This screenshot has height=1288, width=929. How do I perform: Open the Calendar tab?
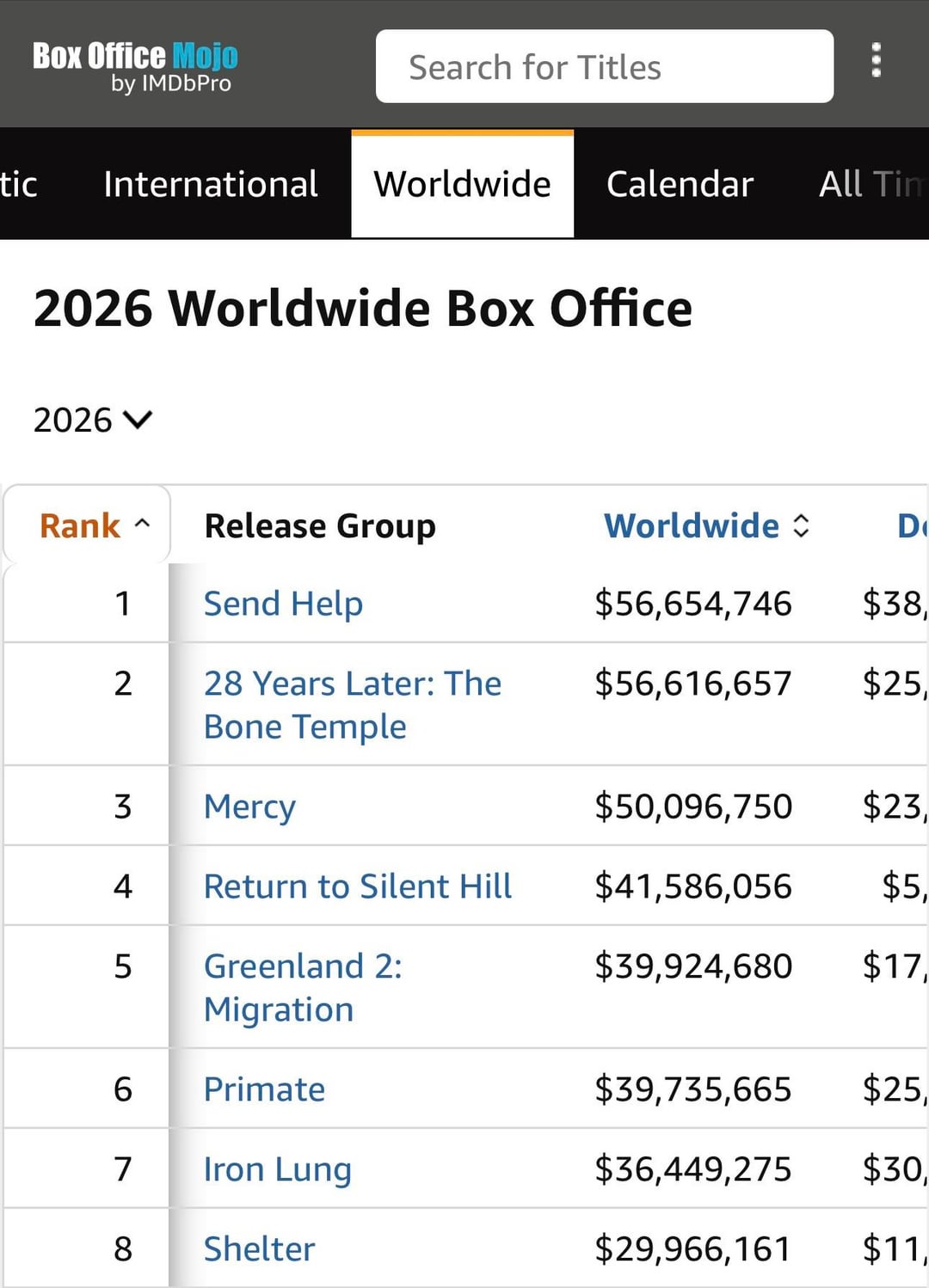[x=680, y=184]
